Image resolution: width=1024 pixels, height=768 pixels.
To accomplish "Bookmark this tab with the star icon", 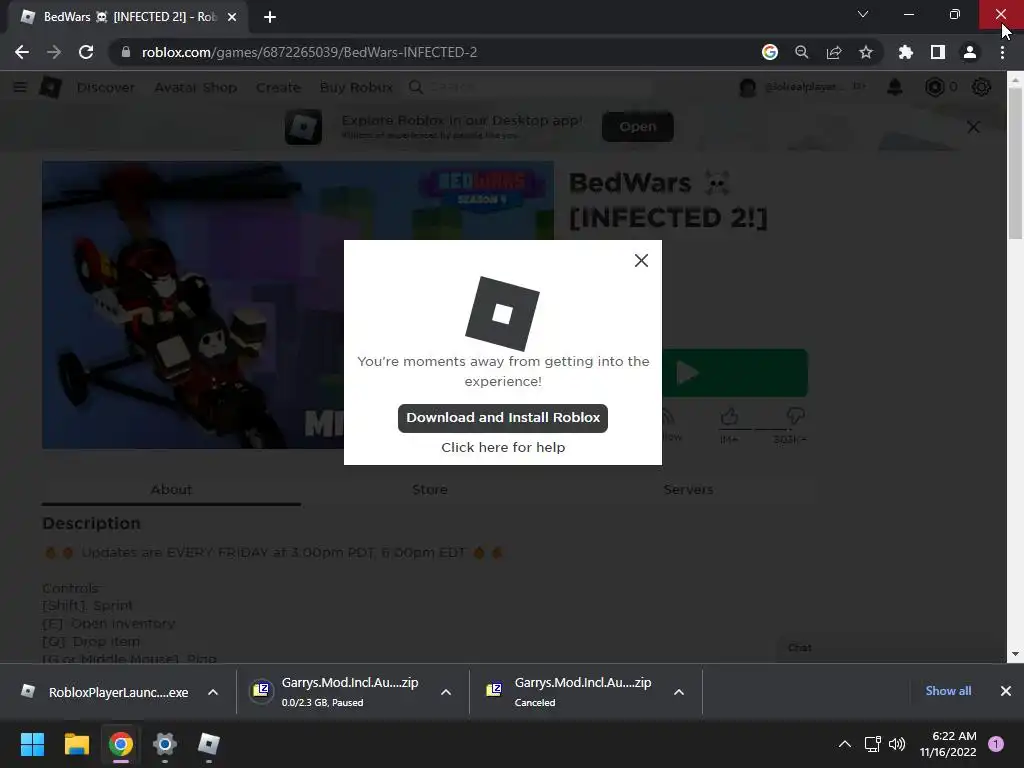I will pos(866,52).
